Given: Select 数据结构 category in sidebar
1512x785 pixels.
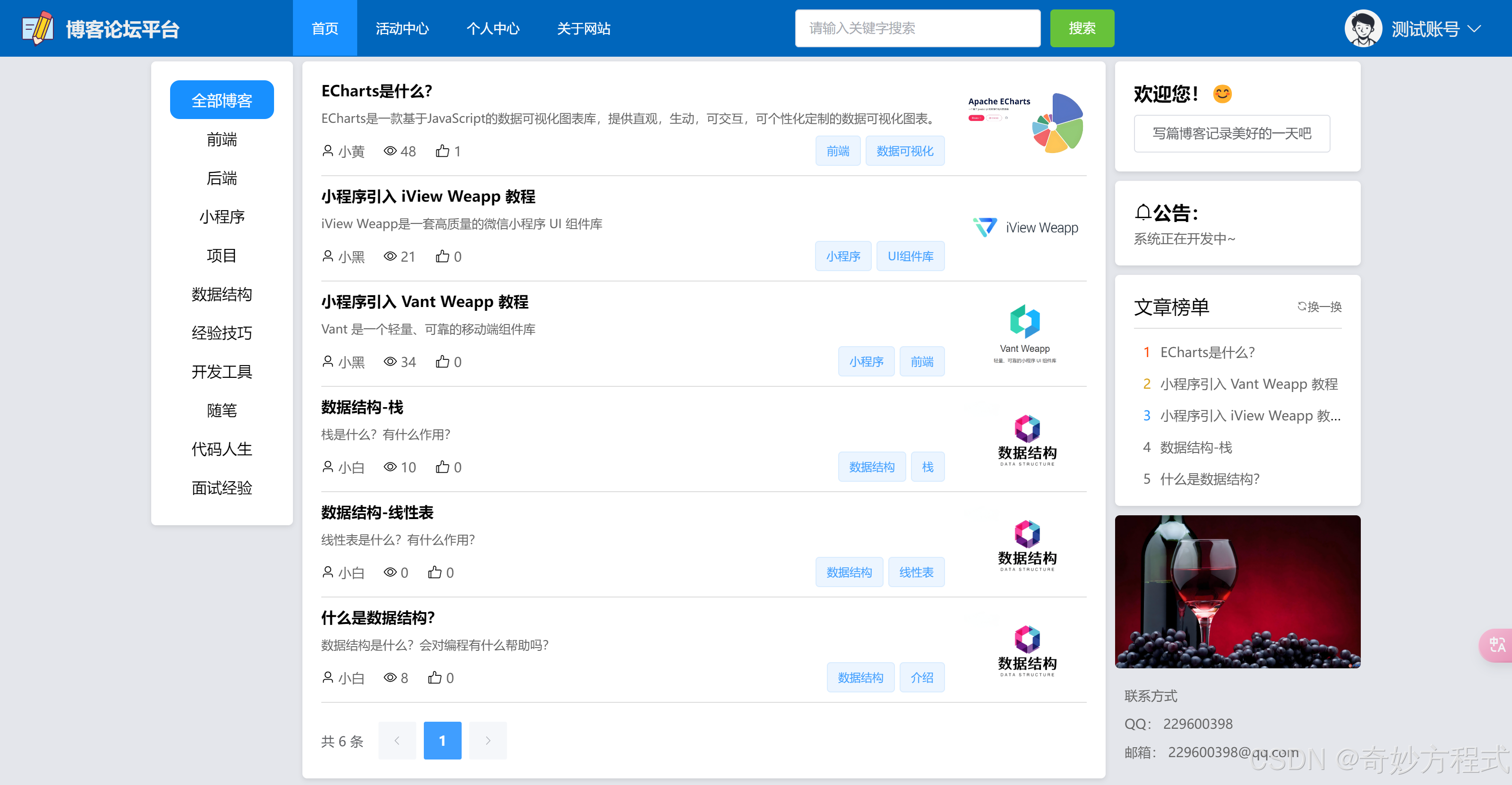Looking at the screenshot, I should coord(222,294).
